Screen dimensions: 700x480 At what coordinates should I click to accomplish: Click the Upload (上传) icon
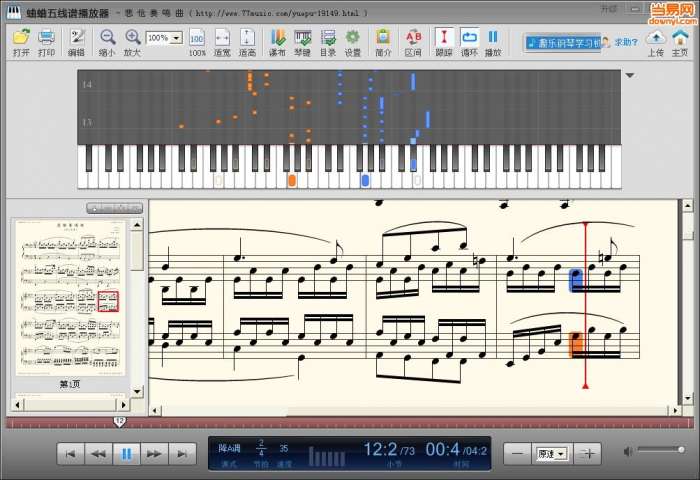click(655, 38)
